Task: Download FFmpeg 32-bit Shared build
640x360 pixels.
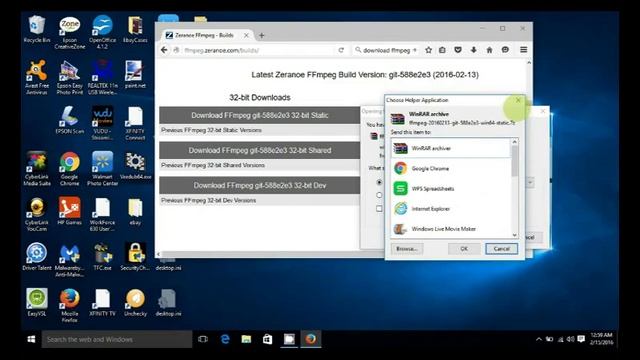Action: 260,150
